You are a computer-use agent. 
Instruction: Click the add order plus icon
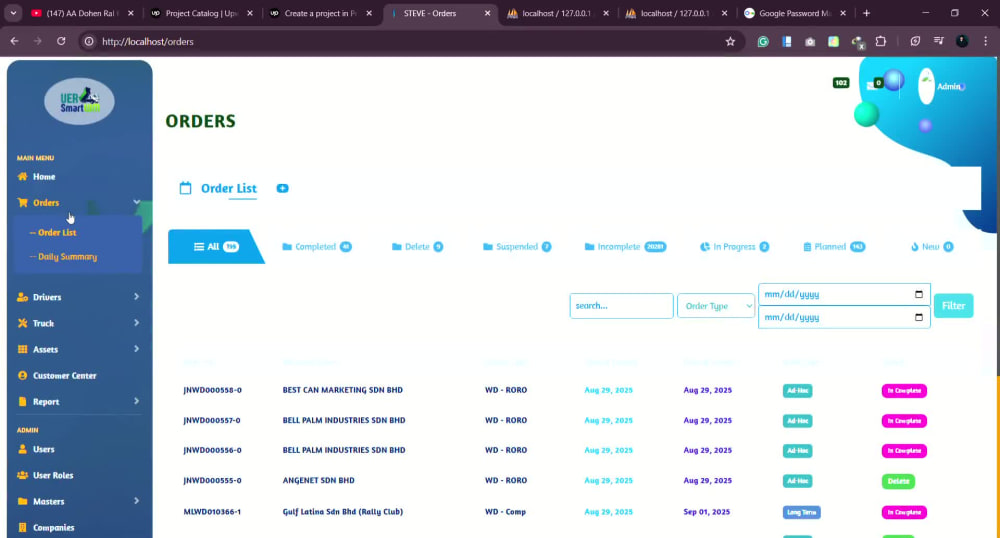click(283, 188)
